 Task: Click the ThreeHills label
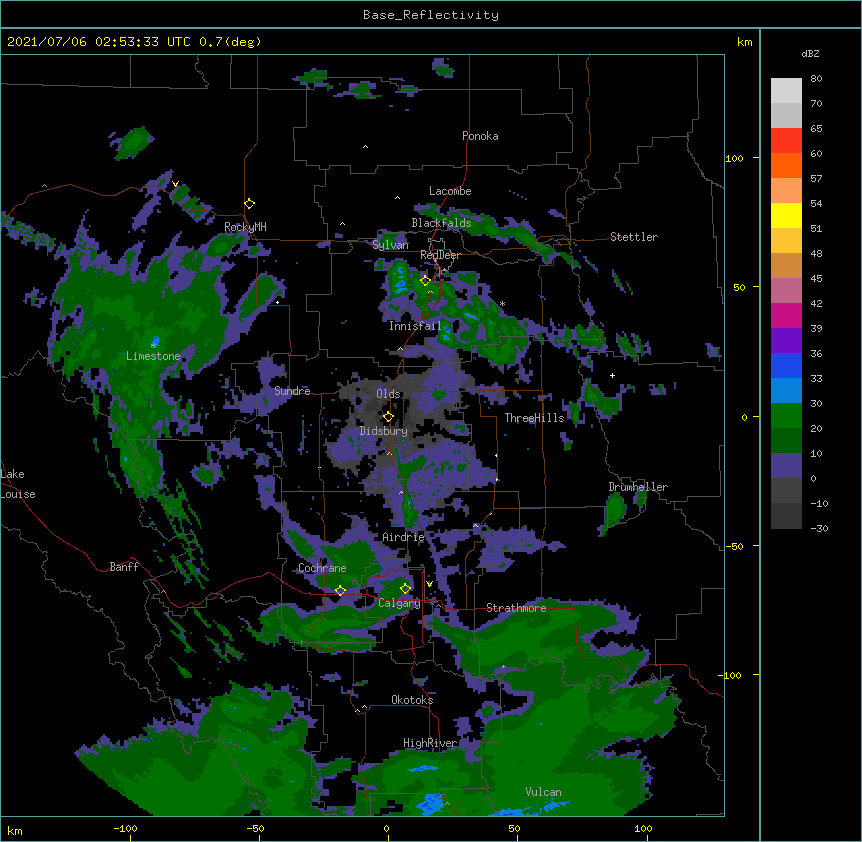(x=534, y=418)
